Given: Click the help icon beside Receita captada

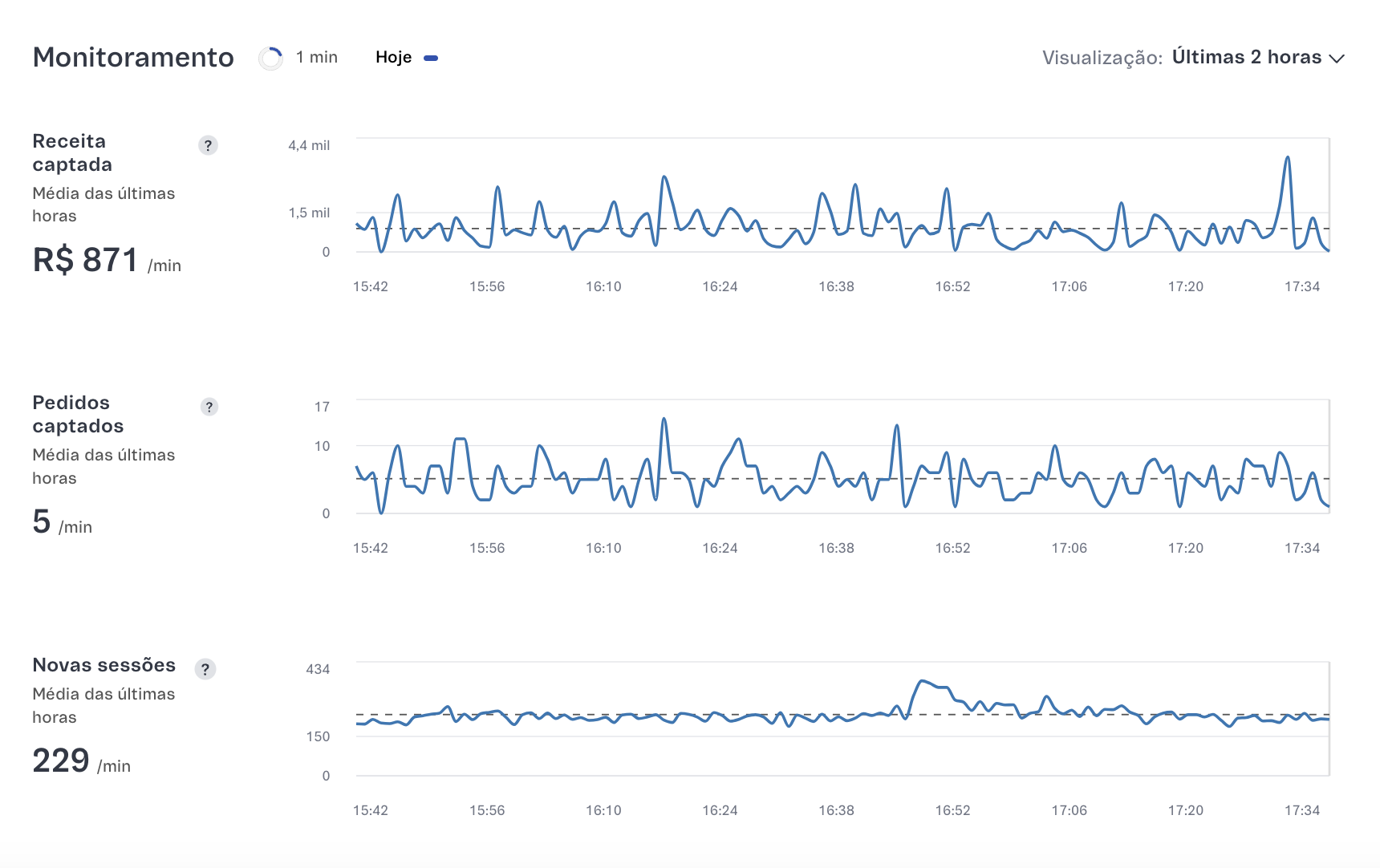Looking at the screenshot, I should (x=208, y=145).
